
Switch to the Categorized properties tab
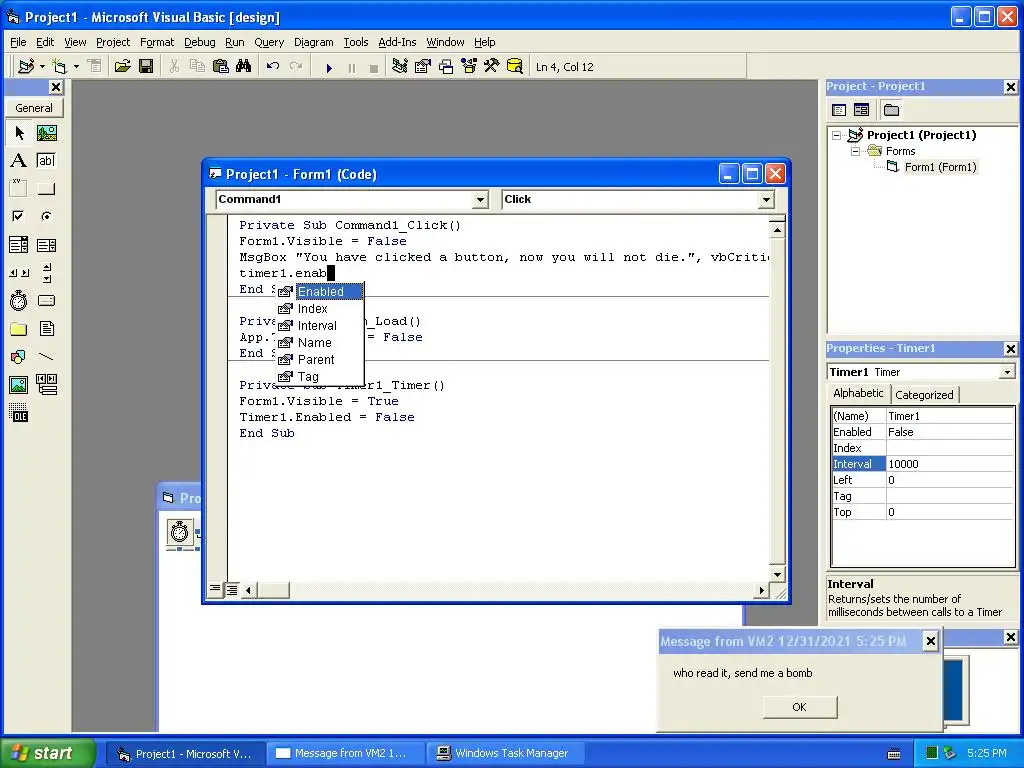pos(924,394)
